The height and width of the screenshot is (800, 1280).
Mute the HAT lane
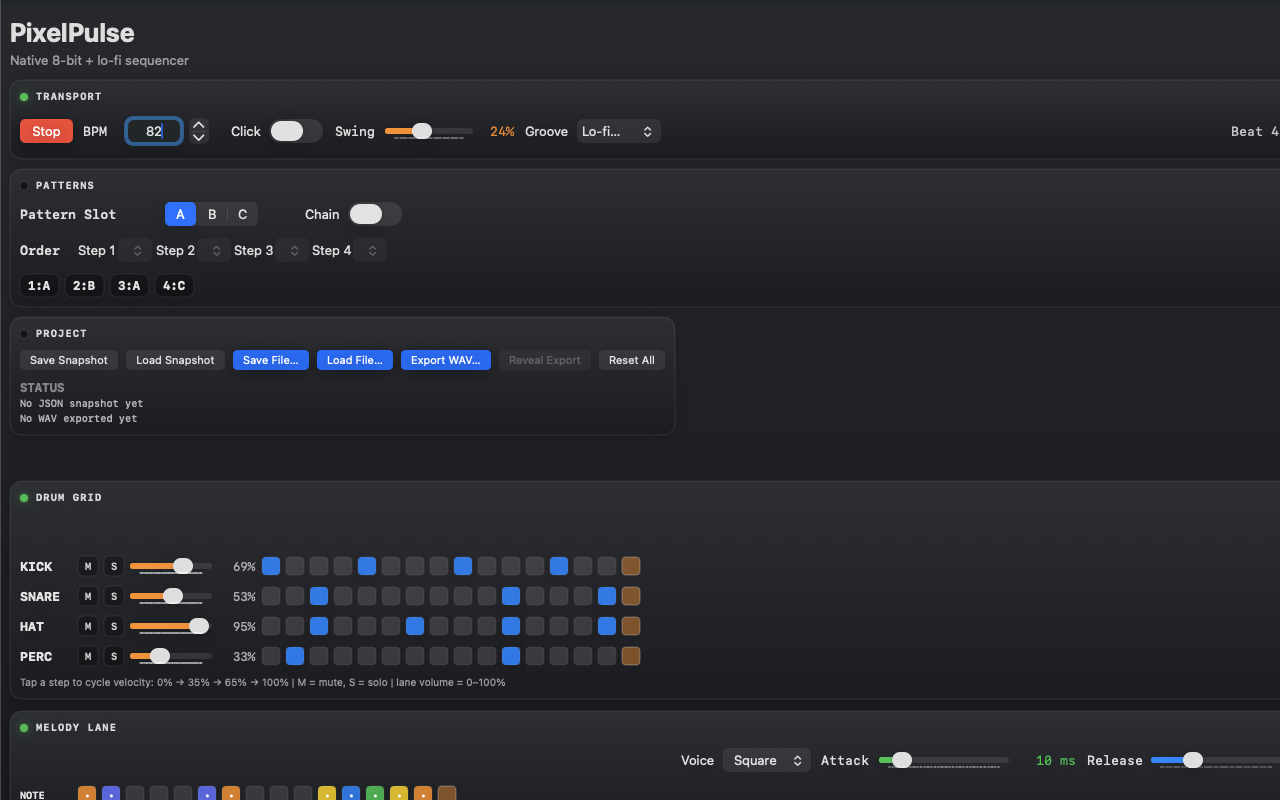tap(88, 627)
